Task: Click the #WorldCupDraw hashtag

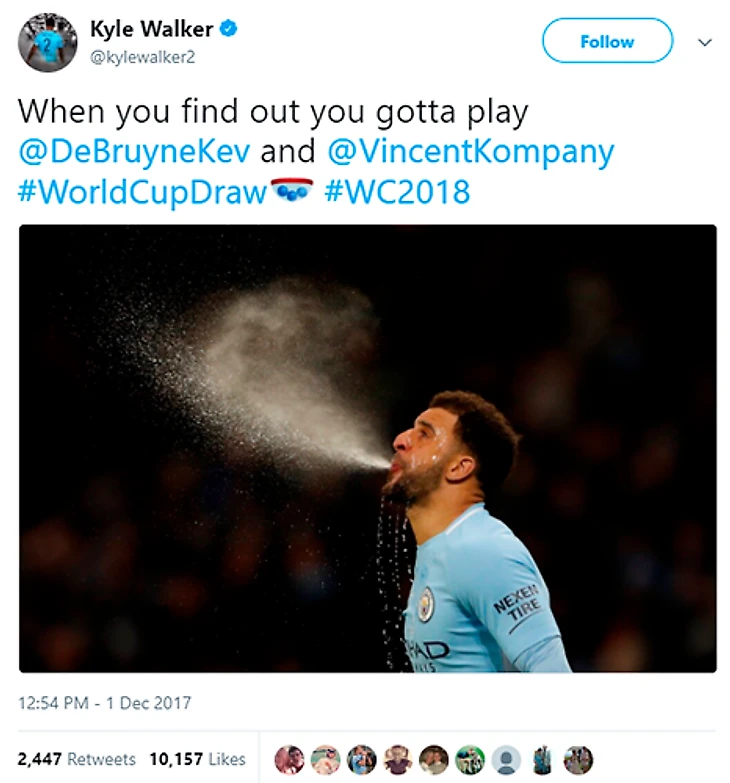Action: [141, 191]
